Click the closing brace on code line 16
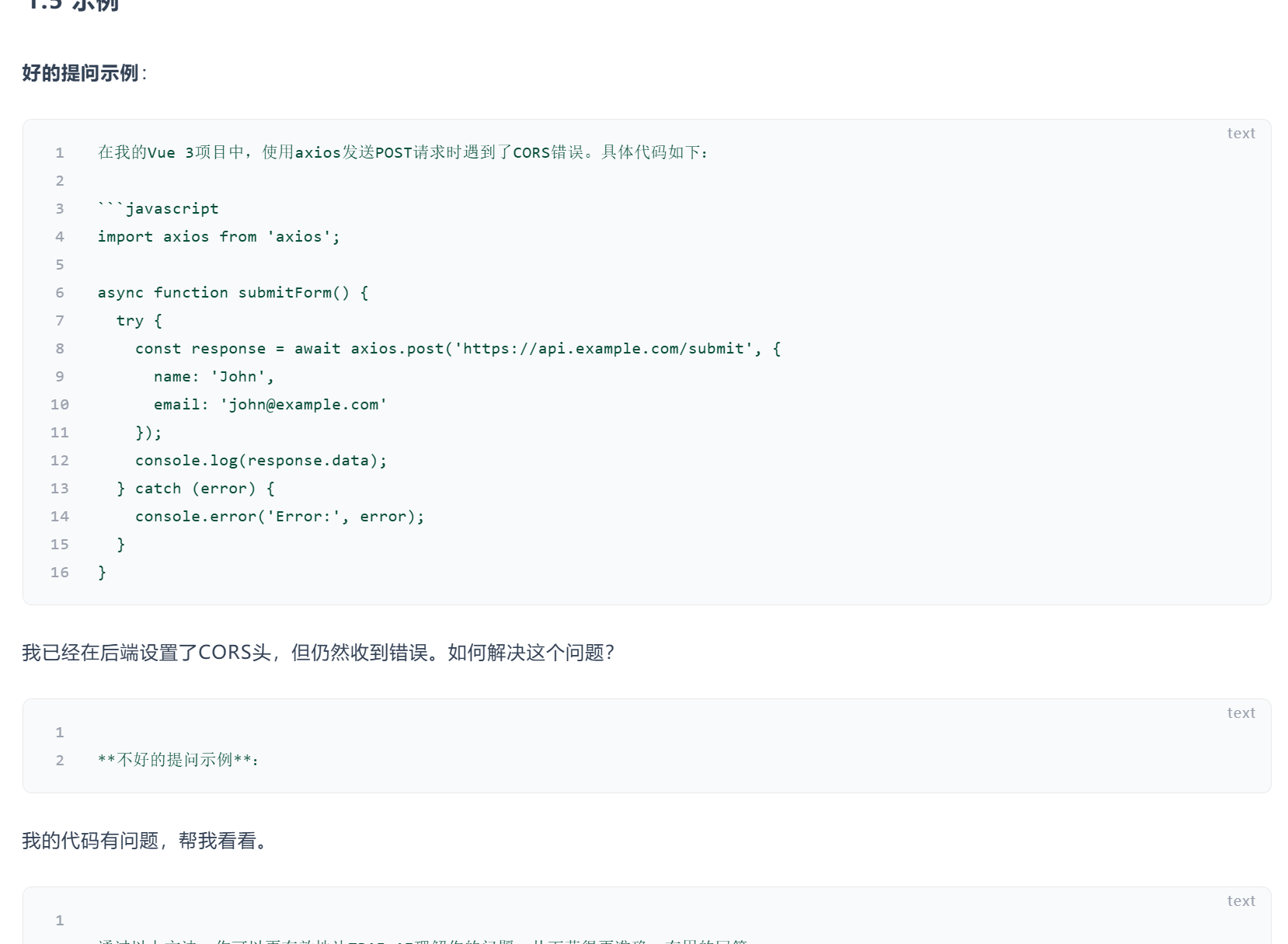This screenshot has height=944, width=1288. (103, 572)
